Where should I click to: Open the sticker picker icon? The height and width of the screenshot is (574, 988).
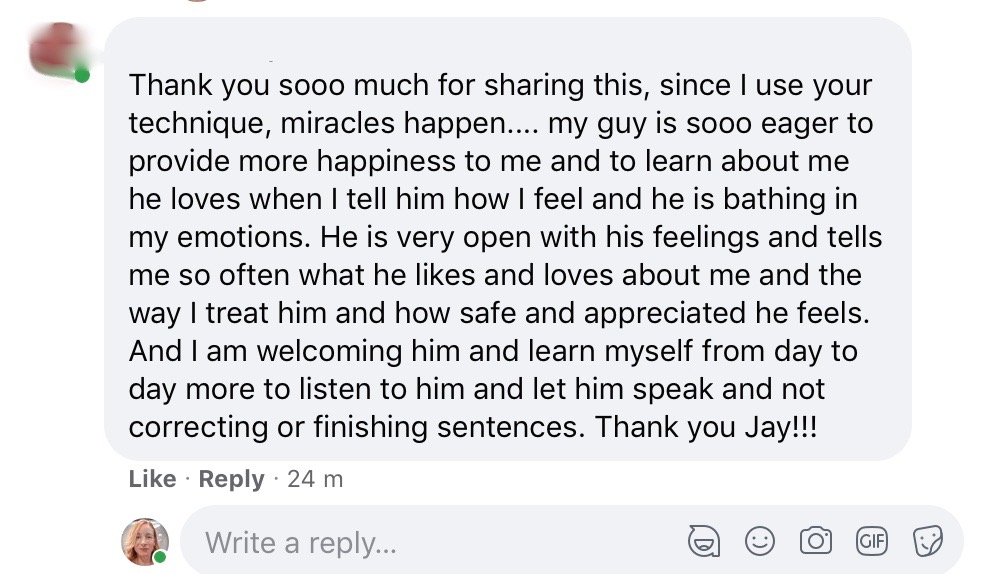click(927, 541)
